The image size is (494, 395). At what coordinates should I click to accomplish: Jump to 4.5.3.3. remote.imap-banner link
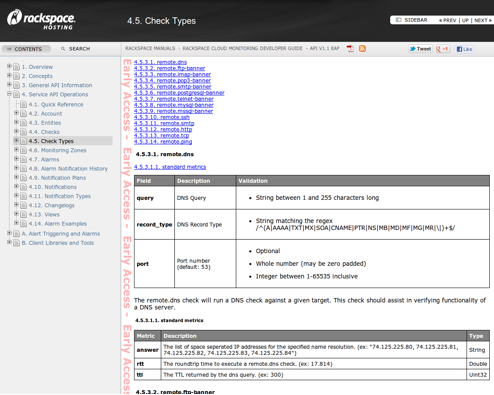coord(172,74)
